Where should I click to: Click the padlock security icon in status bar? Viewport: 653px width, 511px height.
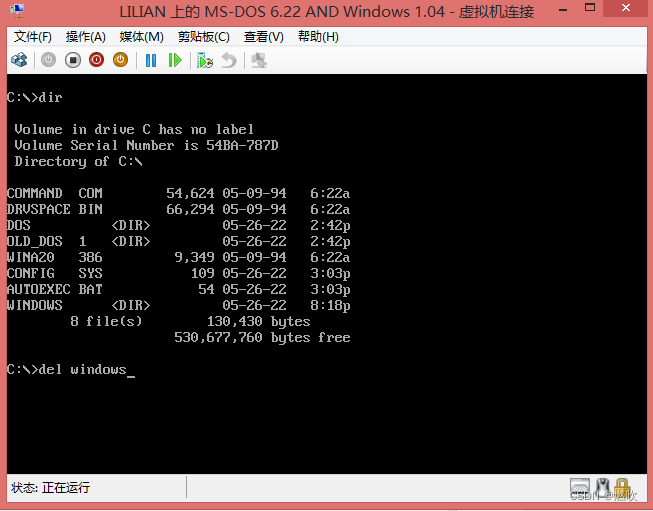pyautogui.click(x=621, y=487)
